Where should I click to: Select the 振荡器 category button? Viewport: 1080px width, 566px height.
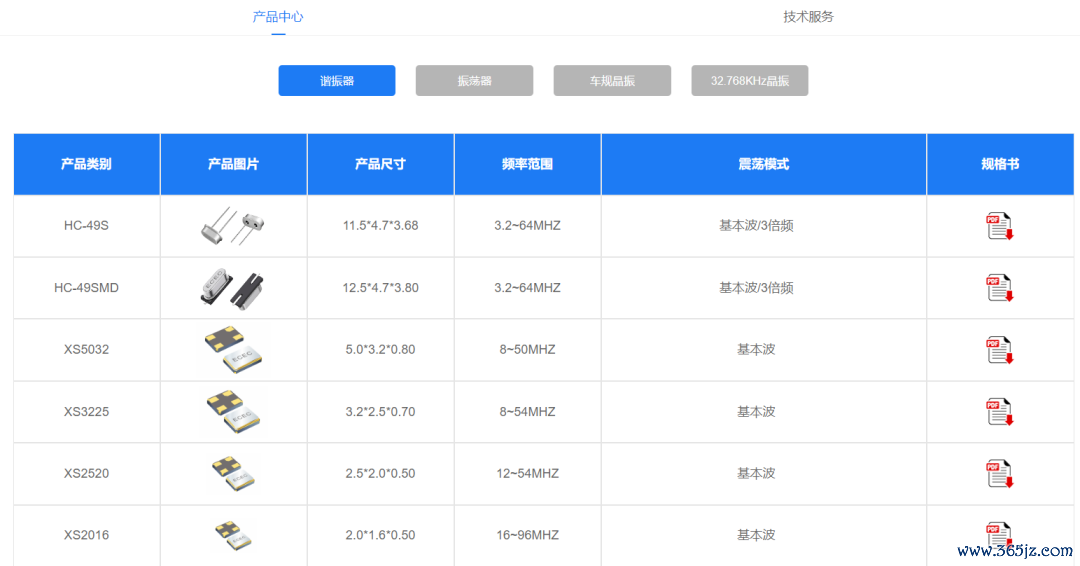click(474, 81)
